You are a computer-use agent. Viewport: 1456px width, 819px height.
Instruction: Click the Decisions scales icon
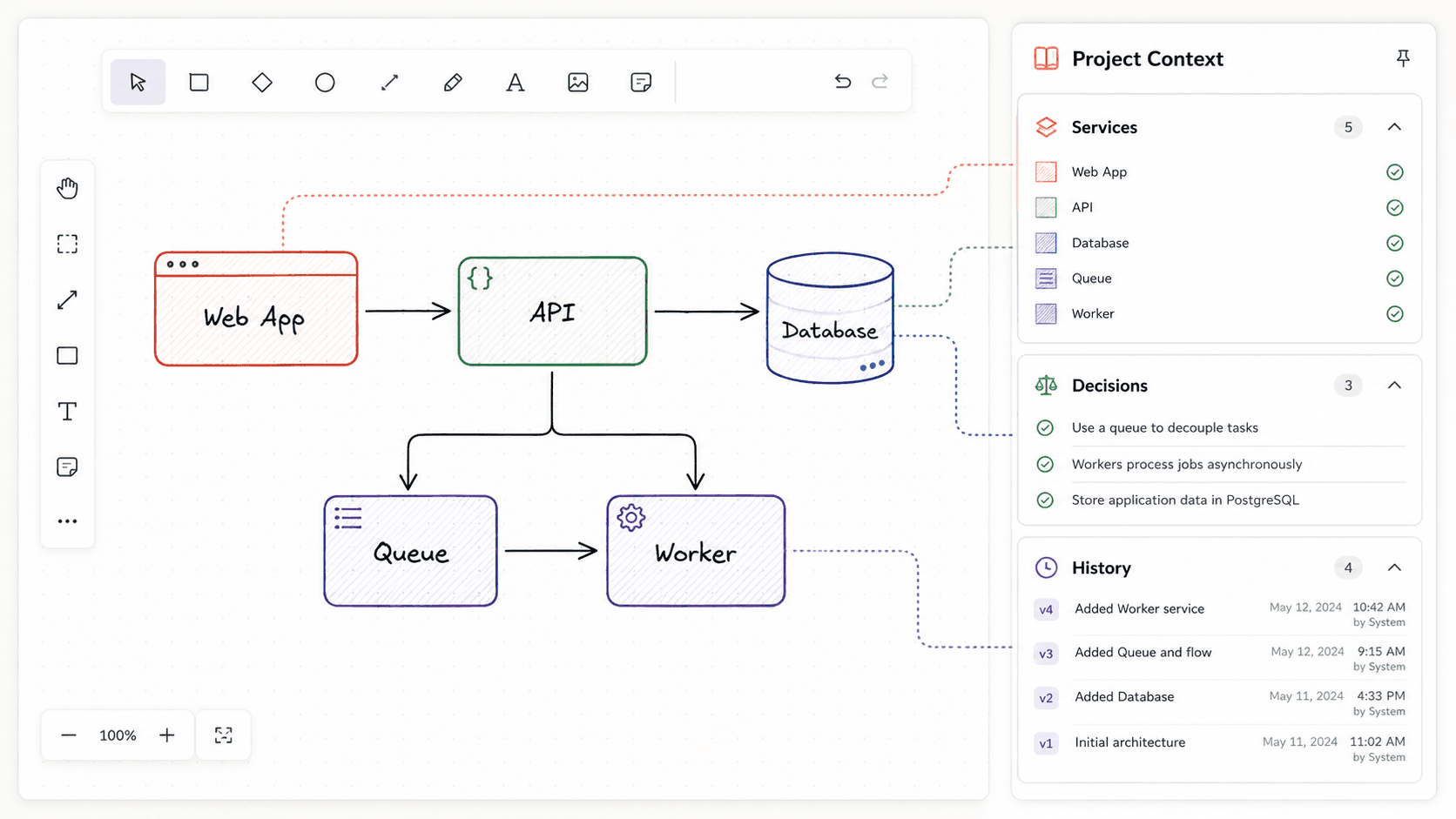(x=1046, y=386)
